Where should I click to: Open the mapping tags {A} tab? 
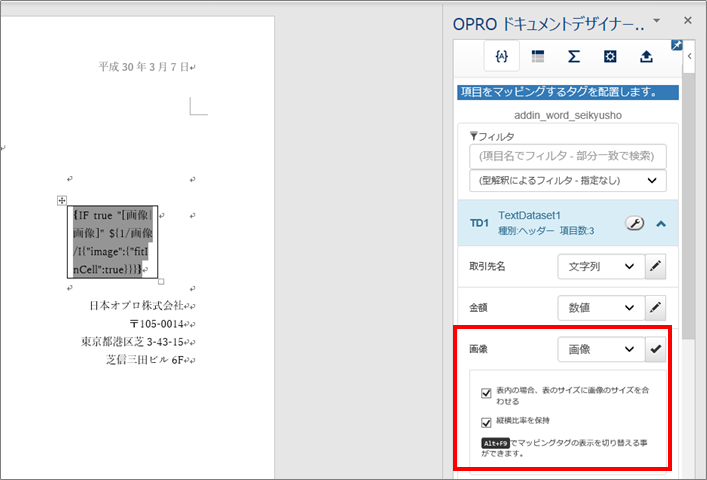click(x=502, y=57)
